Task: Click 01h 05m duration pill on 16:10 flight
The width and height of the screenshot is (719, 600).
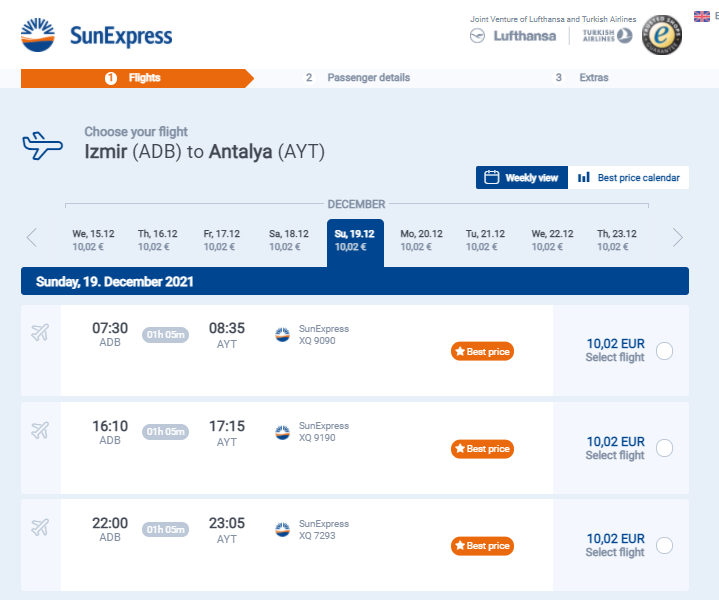Action: click(165, 432)
